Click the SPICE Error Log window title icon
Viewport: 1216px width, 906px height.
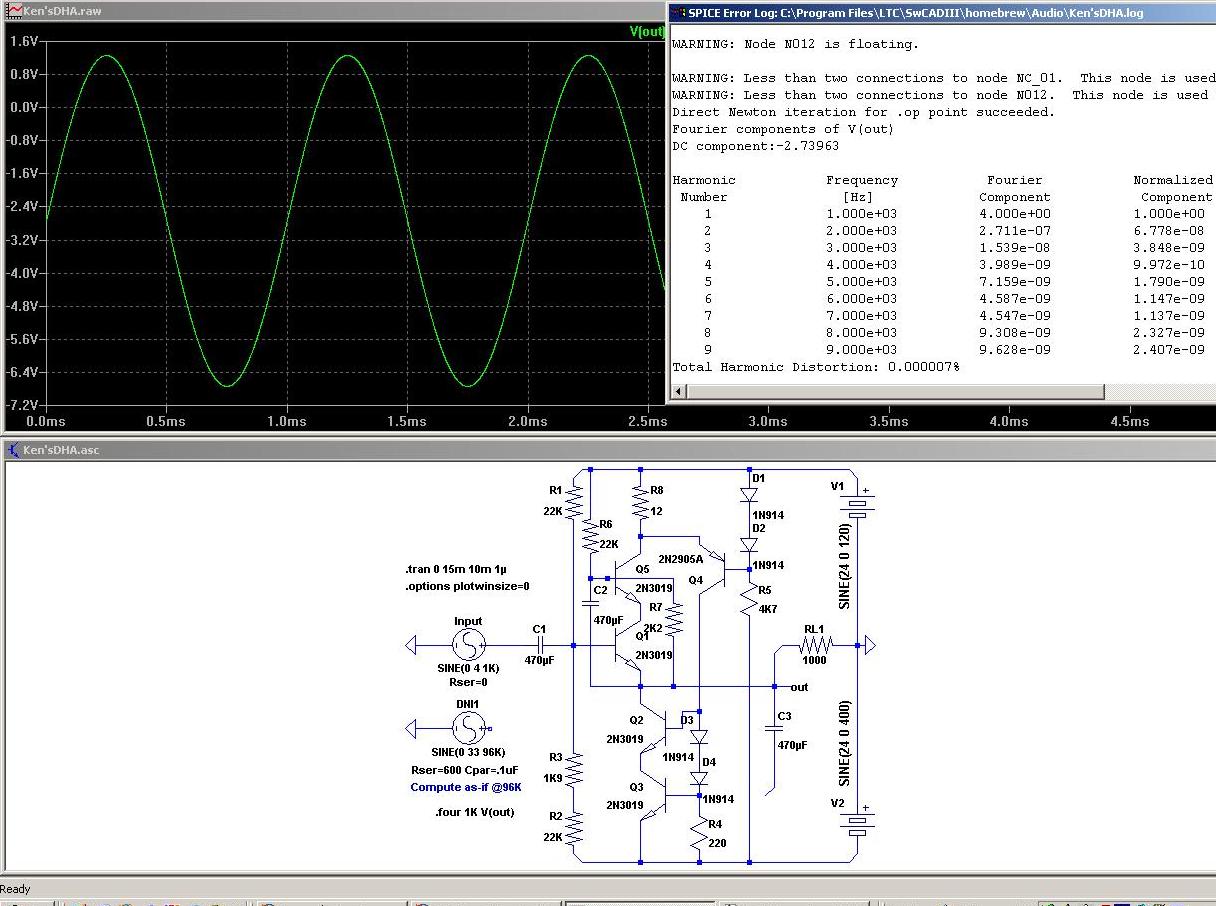(x=678, y=13)
